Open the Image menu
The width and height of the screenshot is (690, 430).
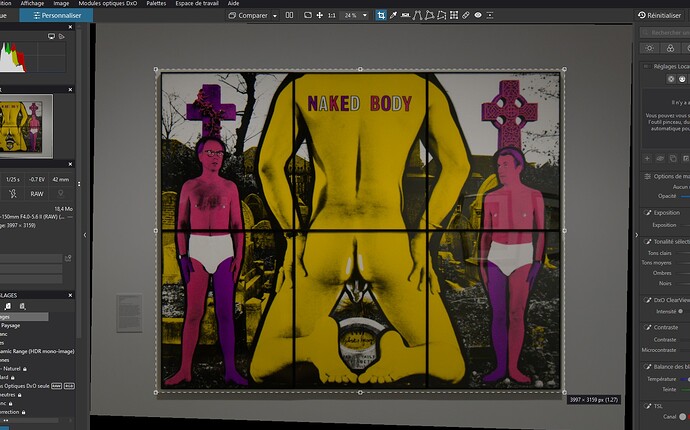(61, 4)
